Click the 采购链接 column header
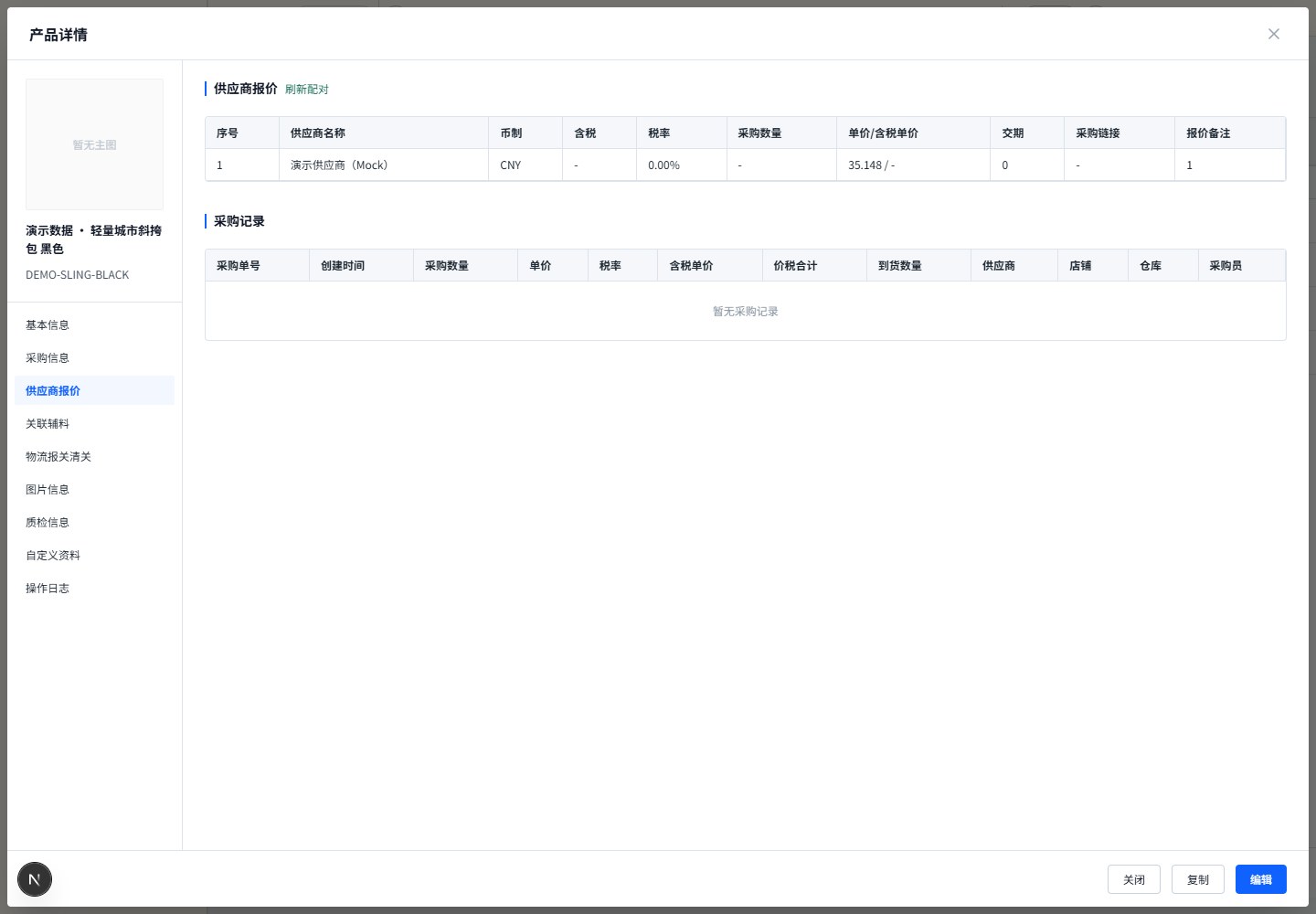 point(1120,133)
